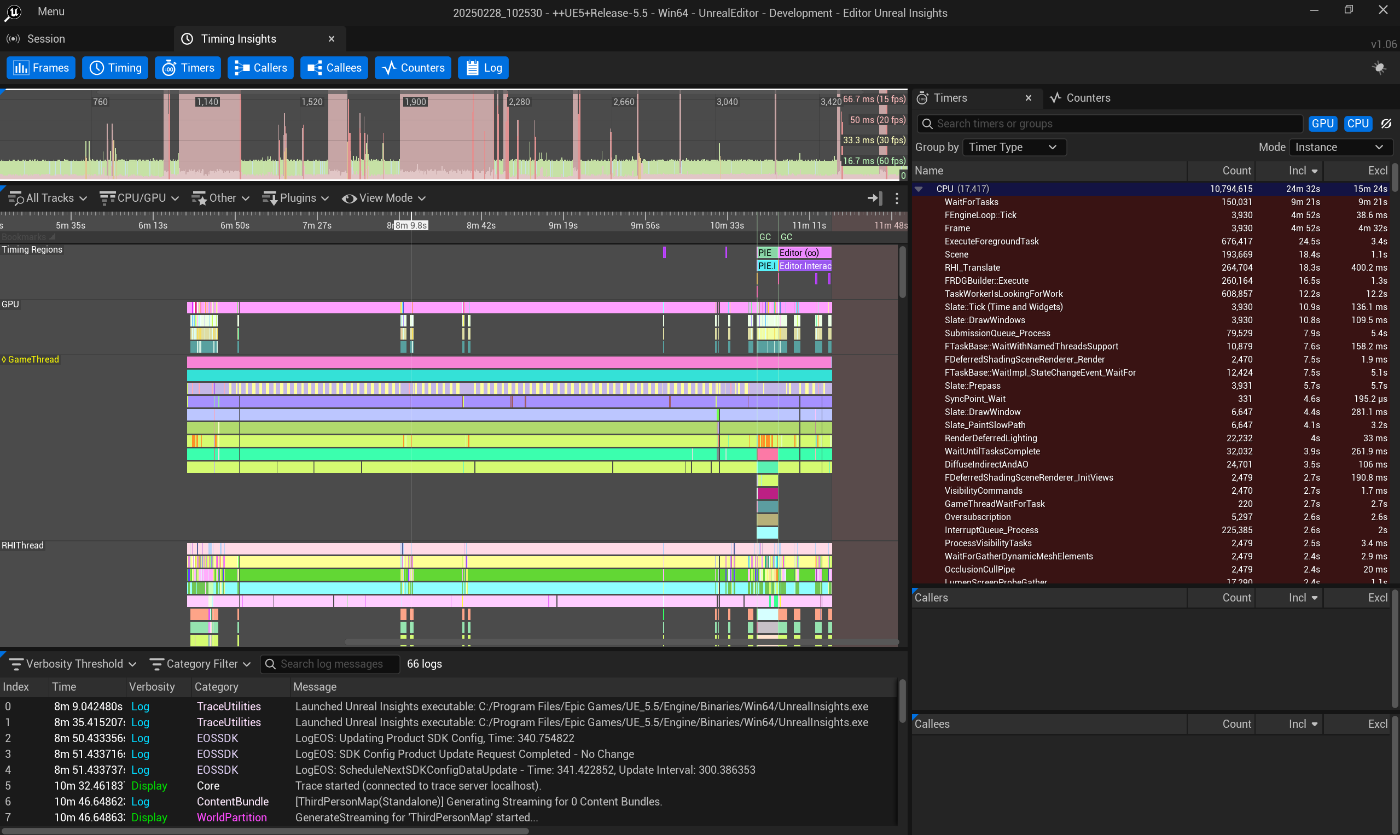This screenshot has height=835, width=1400.
Task: Toggle the GPU timers filter
Action: click(x=1323, y=123)
